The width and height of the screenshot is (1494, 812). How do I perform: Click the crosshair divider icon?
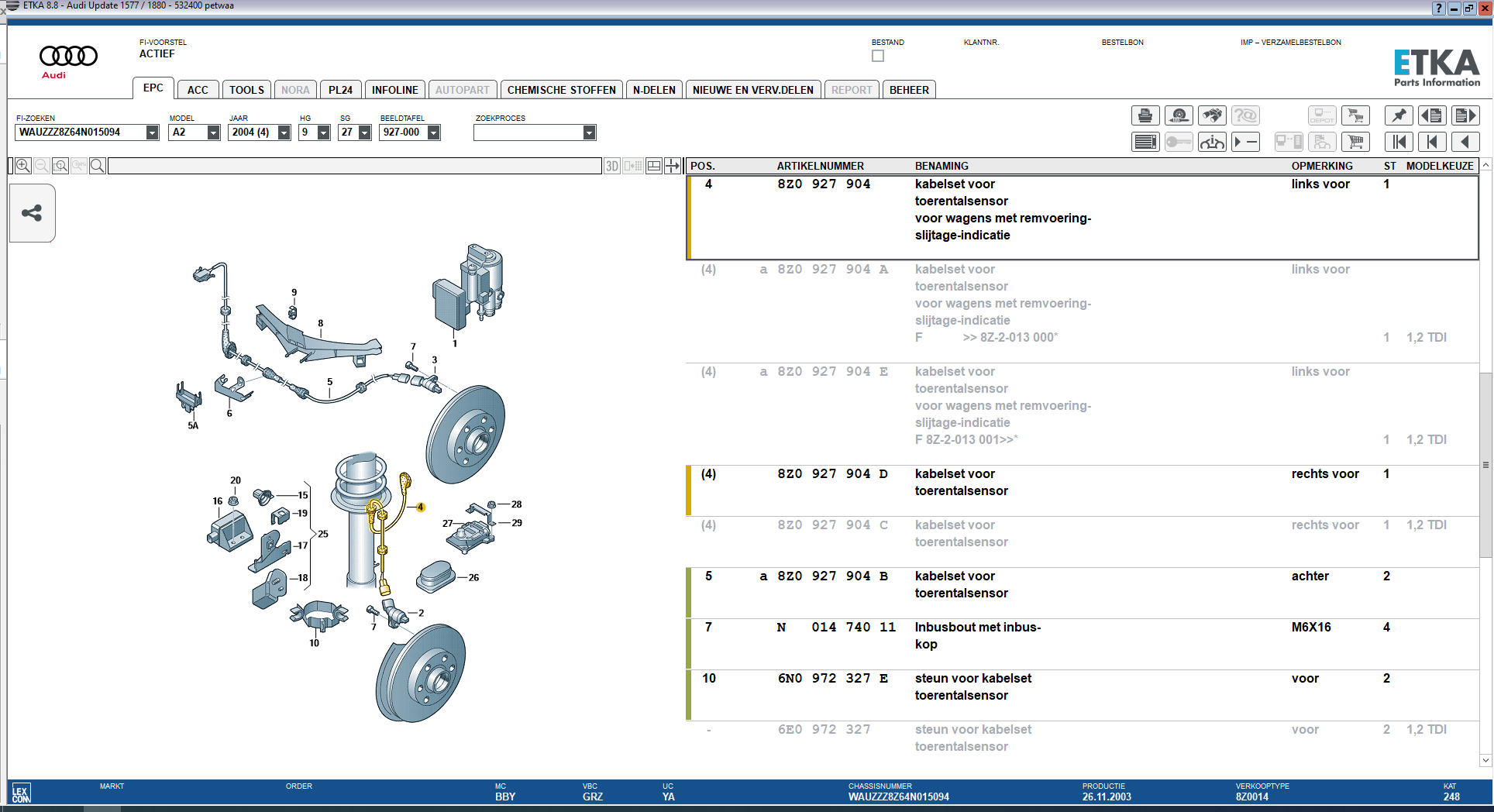(673, 166)
